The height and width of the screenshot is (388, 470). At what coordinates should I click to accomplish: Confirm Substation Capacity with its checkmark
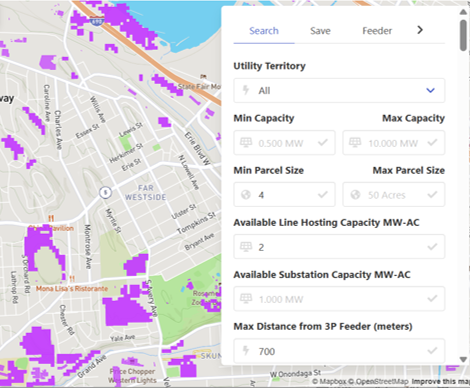click(x=432, y=298)
